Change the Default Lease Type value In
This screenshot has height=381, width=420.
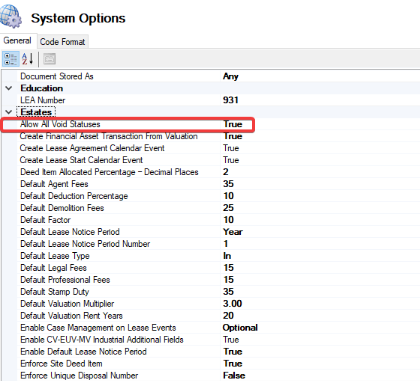coord(227,256)
